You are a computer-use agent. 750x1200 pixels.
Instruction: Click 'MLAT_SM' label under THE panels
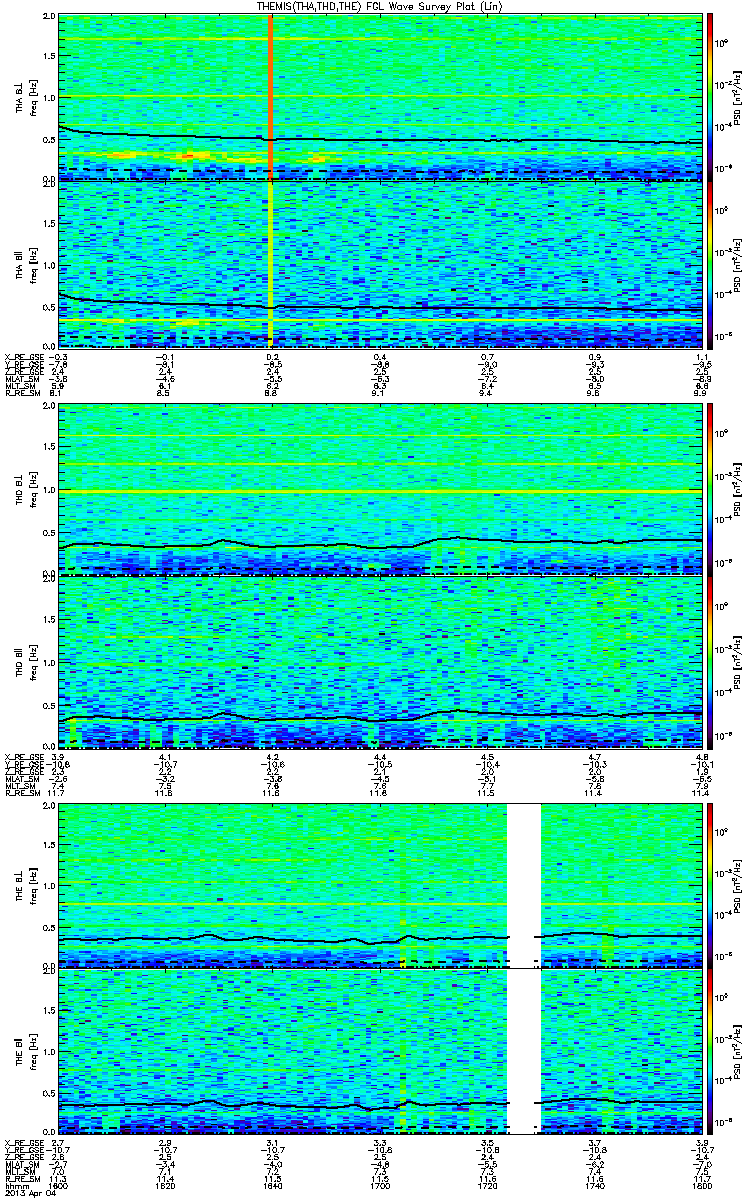[x=21, y=1163]
